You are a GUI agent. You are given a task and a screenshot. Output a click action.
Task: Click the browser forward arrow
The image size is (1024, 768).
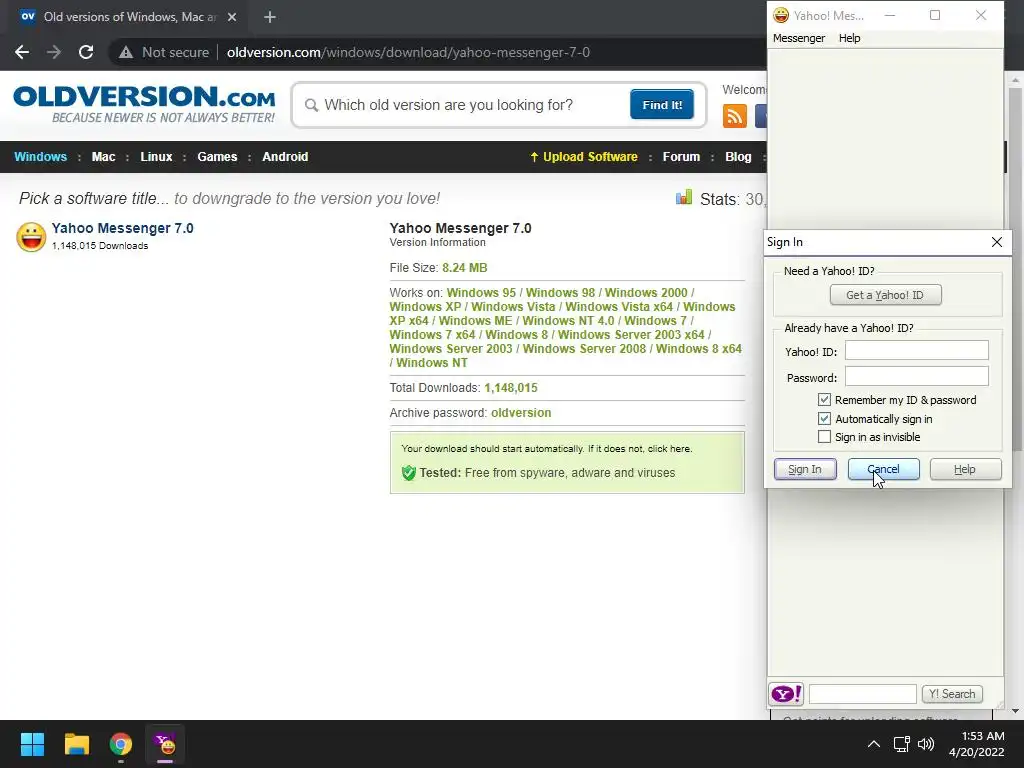coord(54,52)
